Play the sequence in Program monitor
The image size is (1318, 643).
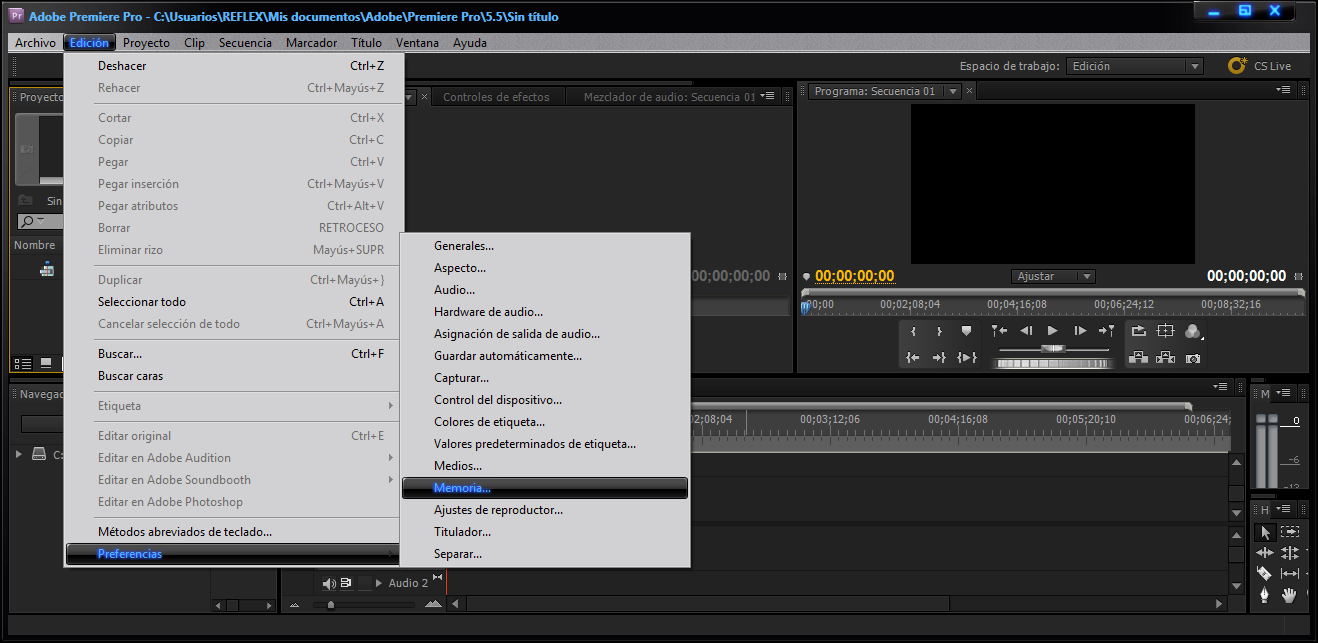(1052, 331)
